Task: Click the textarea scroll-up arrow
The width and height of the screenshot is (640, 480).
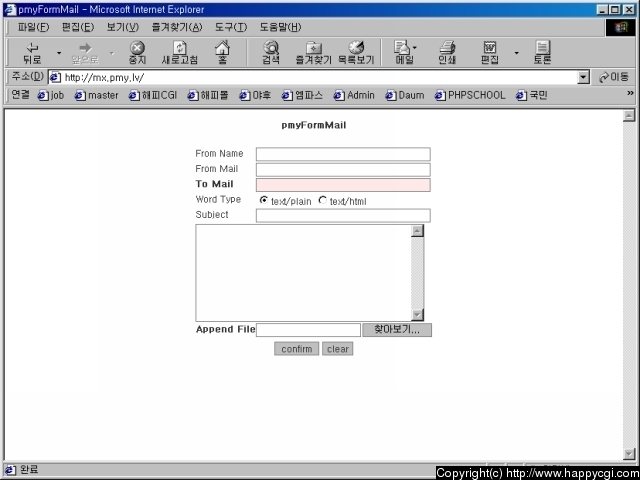Action: 417,231
